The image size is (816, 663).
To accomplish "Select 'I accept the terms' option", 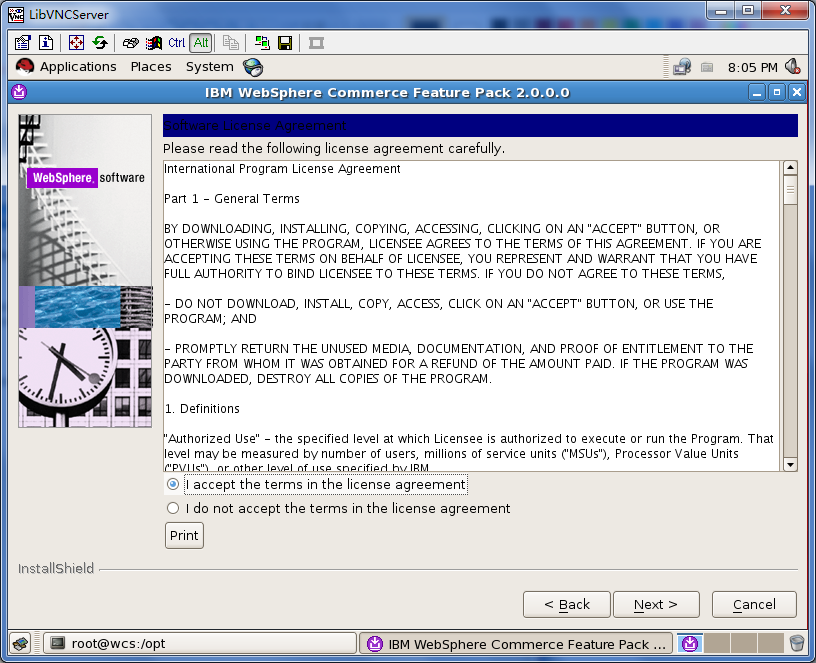I will pos(173,484).
